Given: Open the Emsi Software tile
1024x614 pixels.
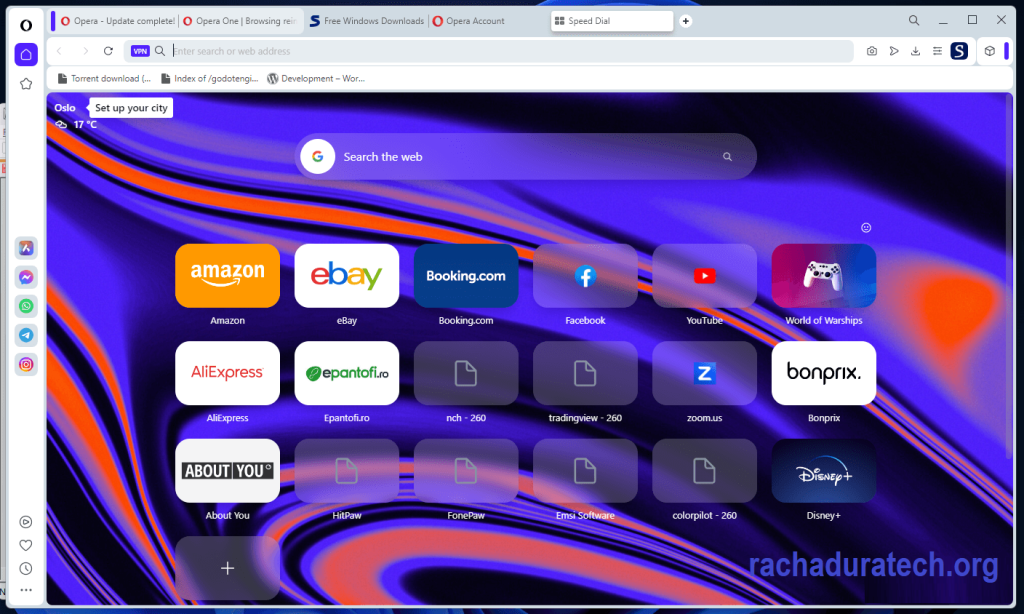Looking at the screenshot, I should (585, 470).
